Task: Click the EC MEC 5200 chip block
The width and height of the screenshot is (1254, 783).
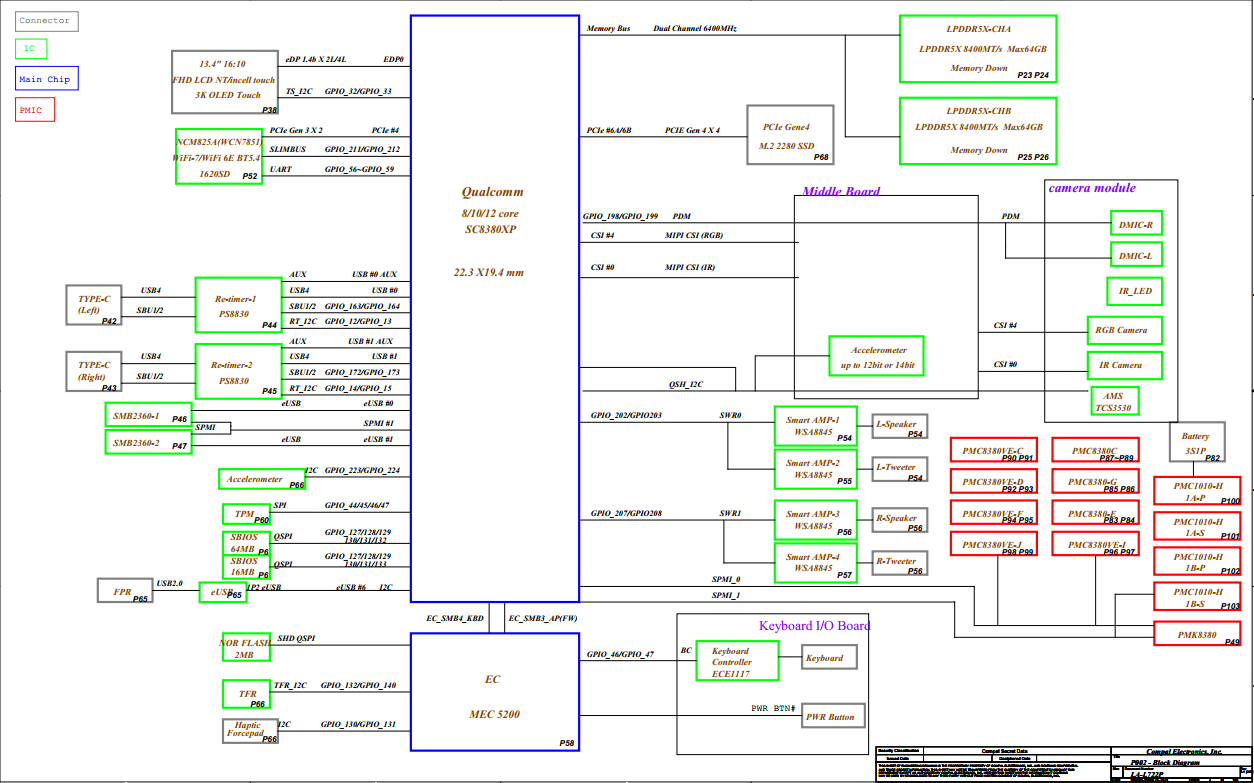Action: 494,691
